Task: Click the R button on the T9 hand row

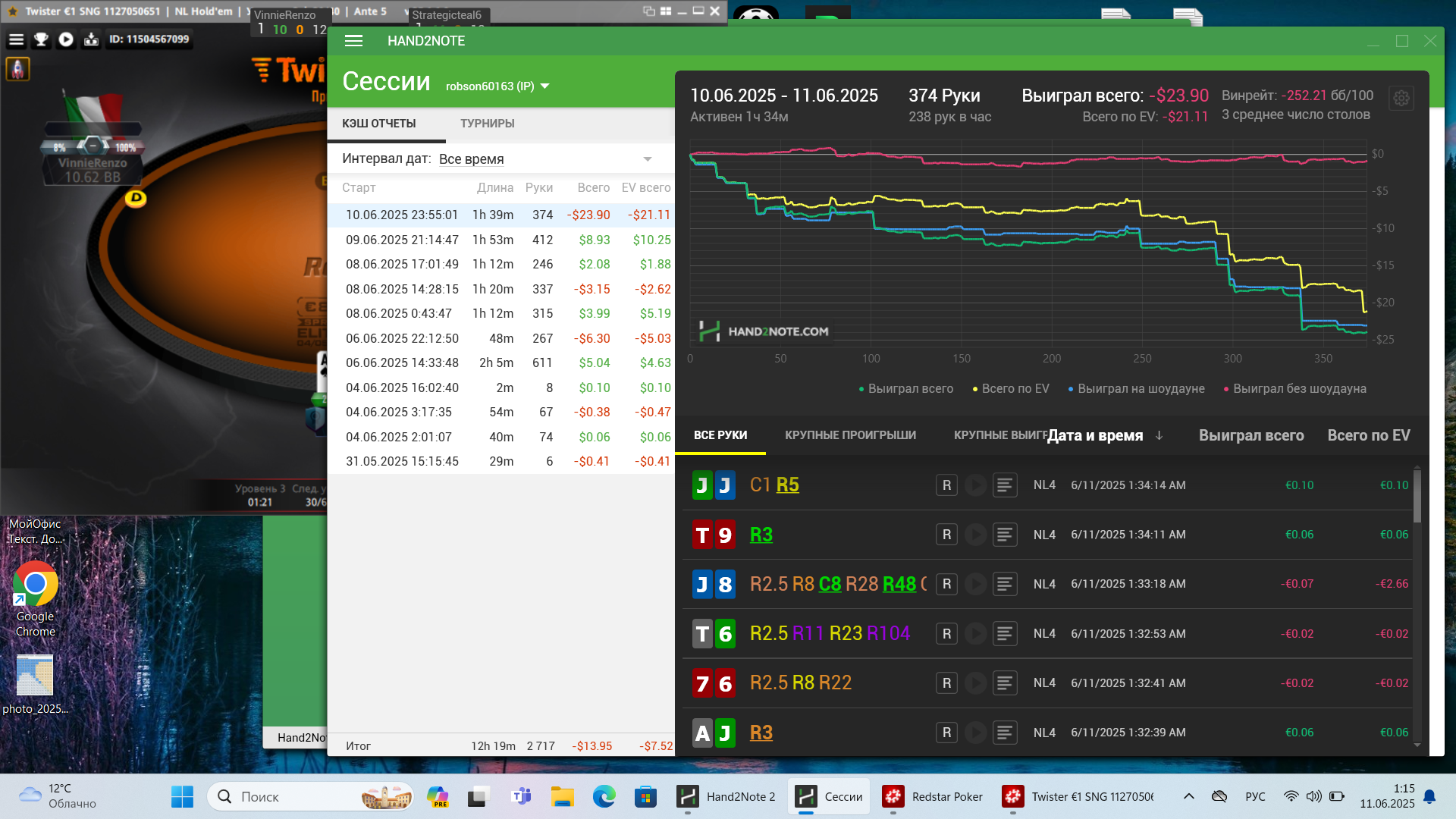Action: point(946,535)
